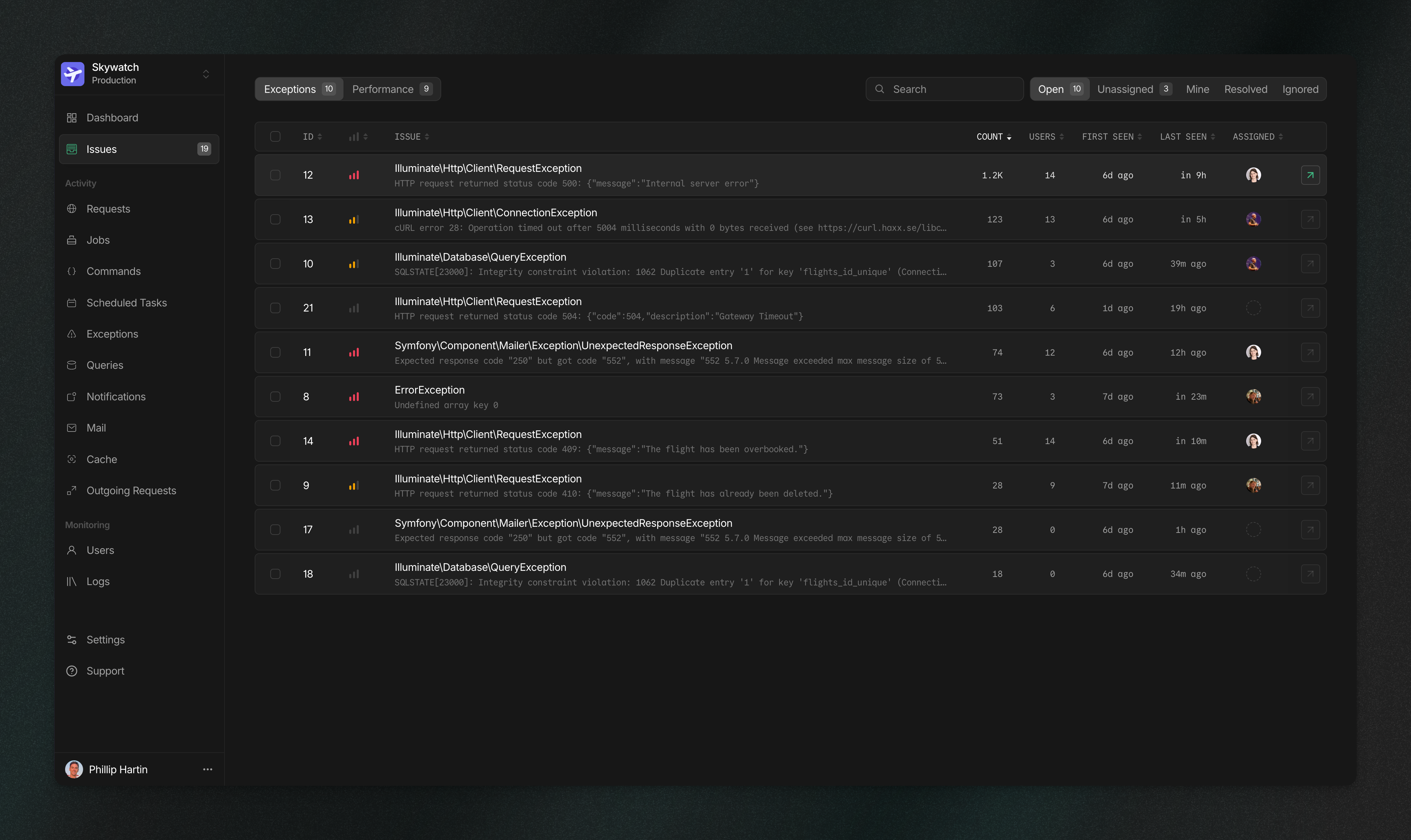Open Scheduled Tasks calendar icon
Screen dimensions: 1411x840
[x=71, y=303]
